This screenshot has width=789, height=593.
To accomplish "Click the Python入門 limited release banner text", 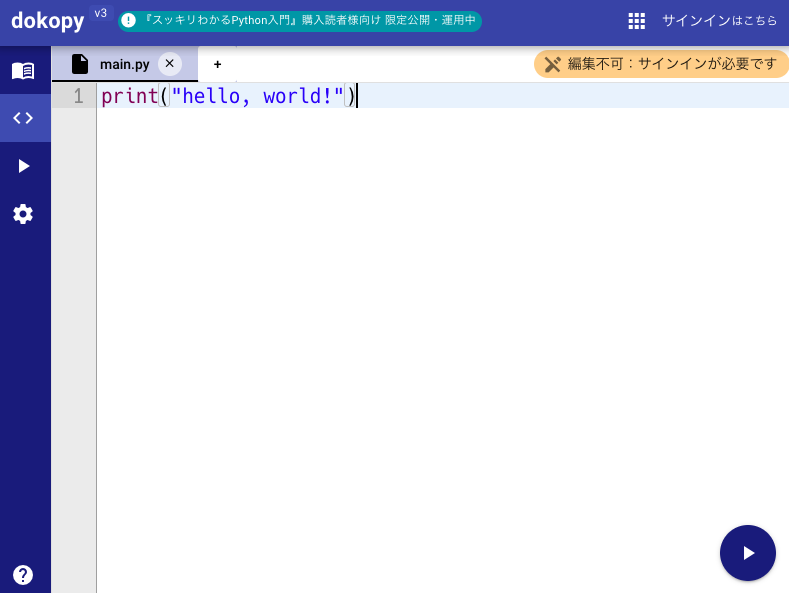I will 310,21.
